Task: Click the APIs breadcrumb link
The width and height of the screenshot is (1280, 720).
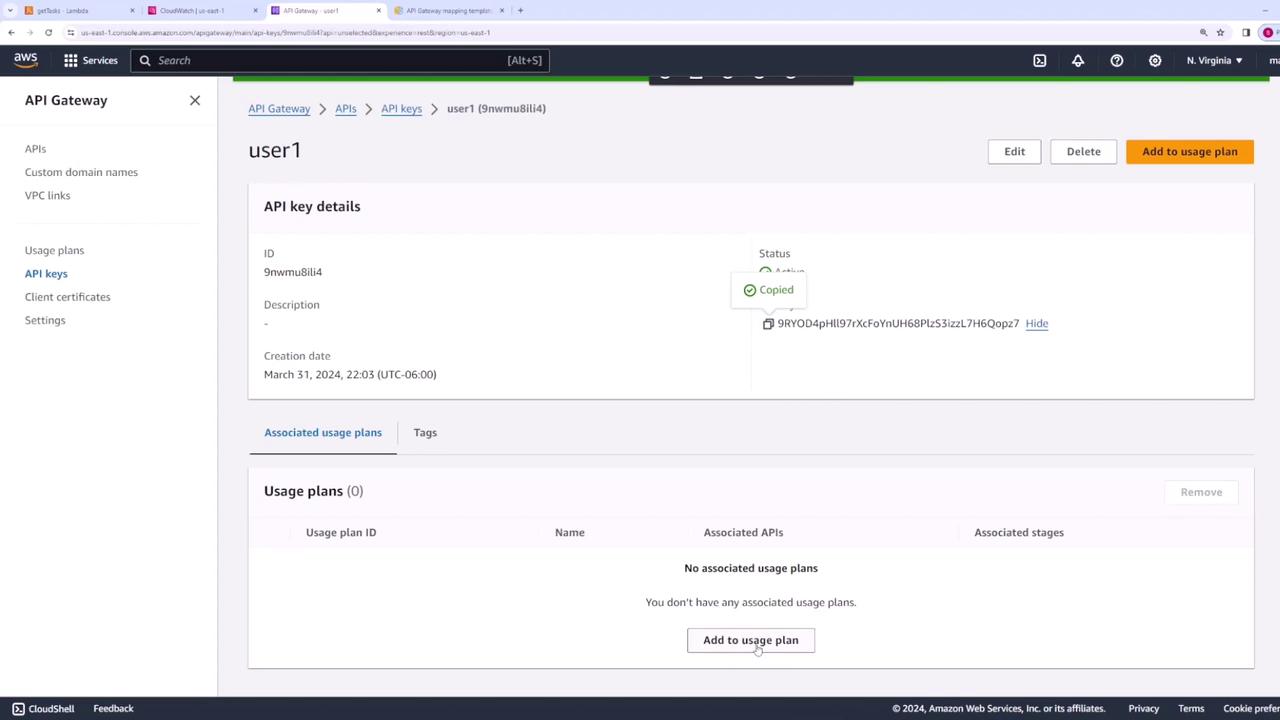Action: [x=346, y=108]
